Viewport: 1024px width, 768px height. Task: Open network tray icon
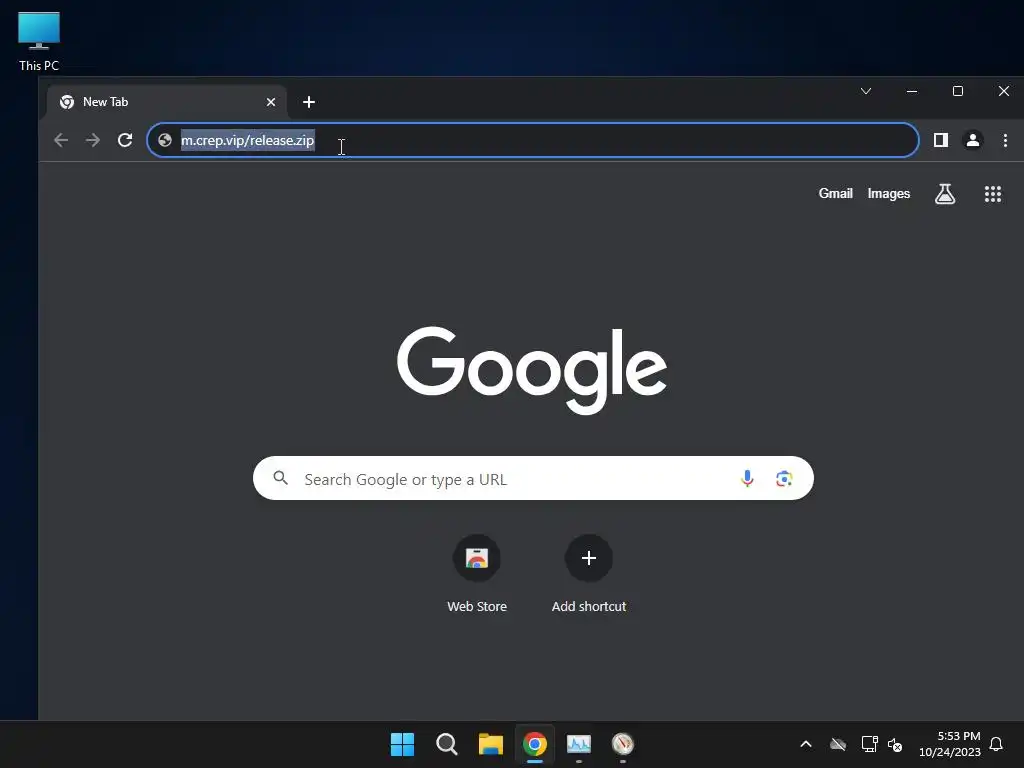point(869,744)
